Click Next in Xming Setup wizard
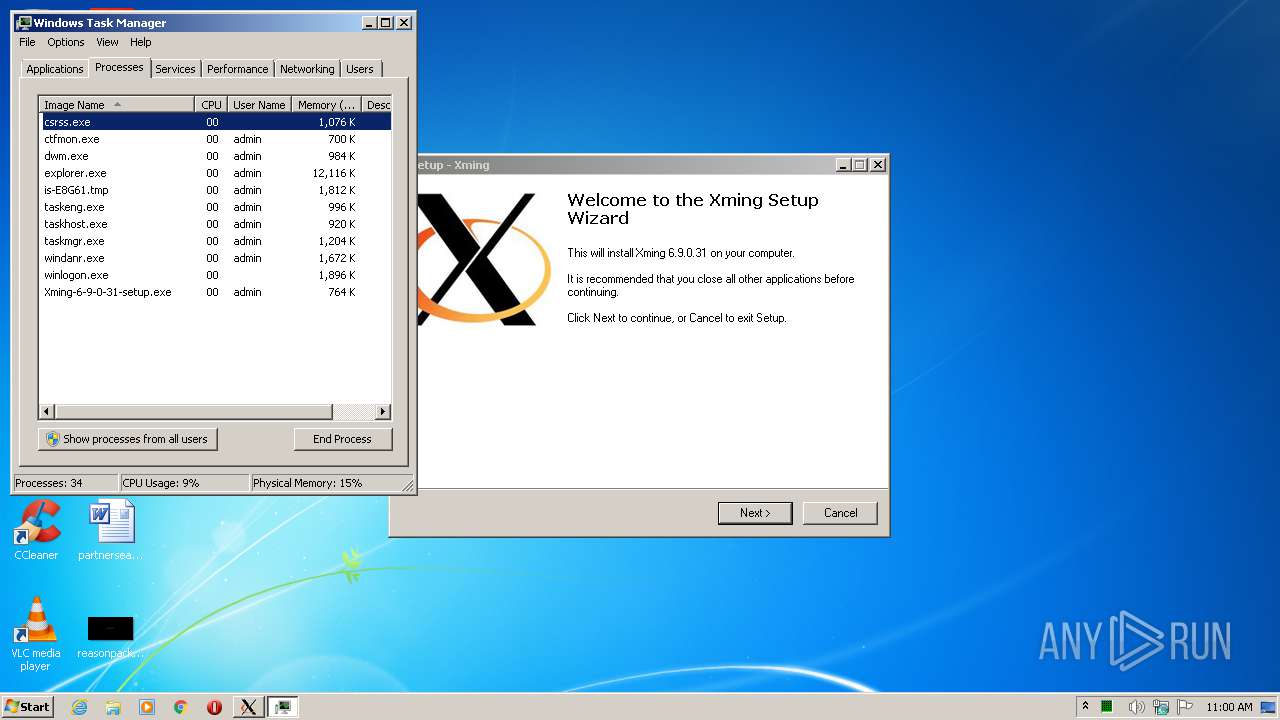 click(x=755, y=513)
